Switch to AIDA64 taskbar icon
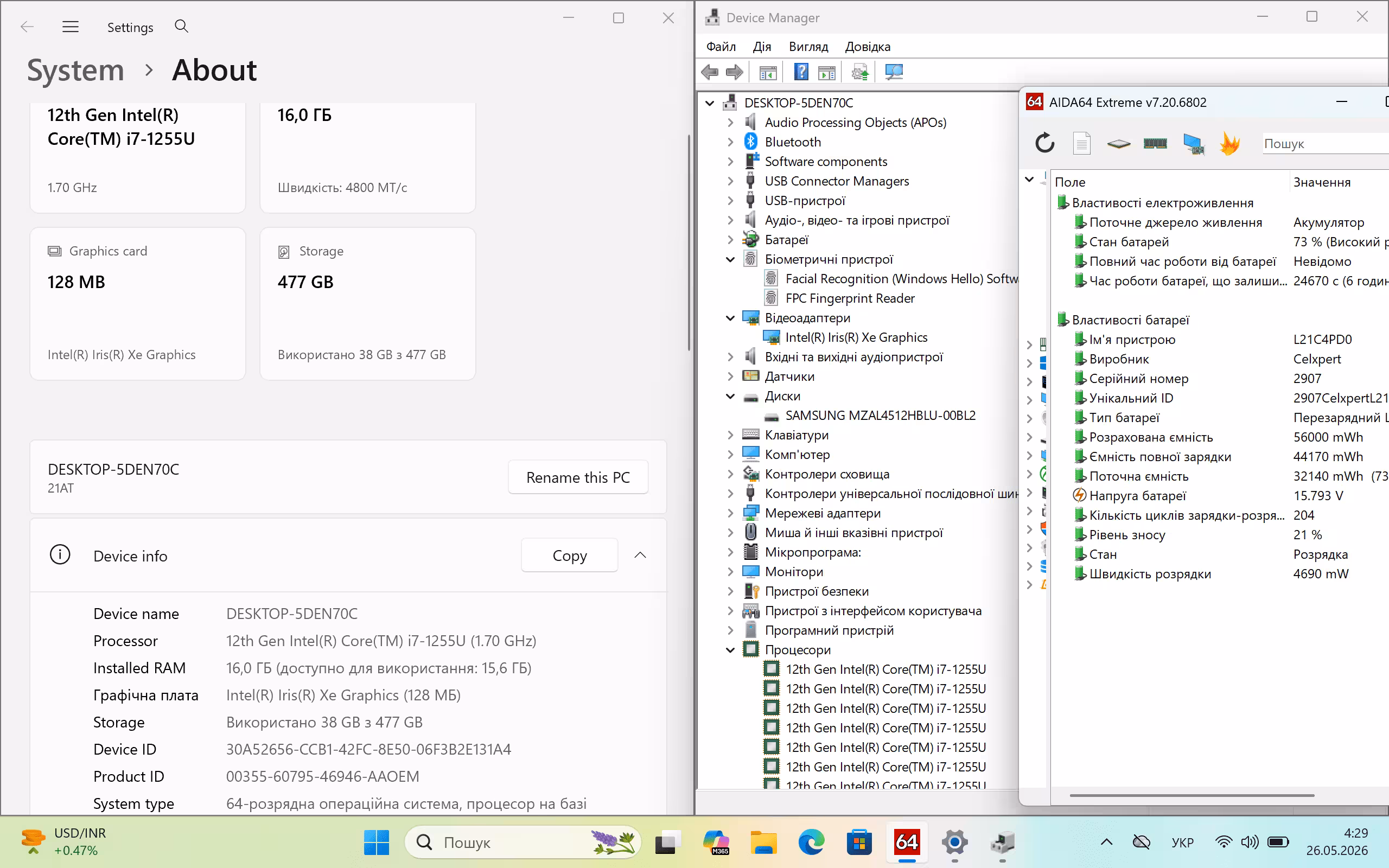Screen dimensions: 1389x868 tap(907, 842)
